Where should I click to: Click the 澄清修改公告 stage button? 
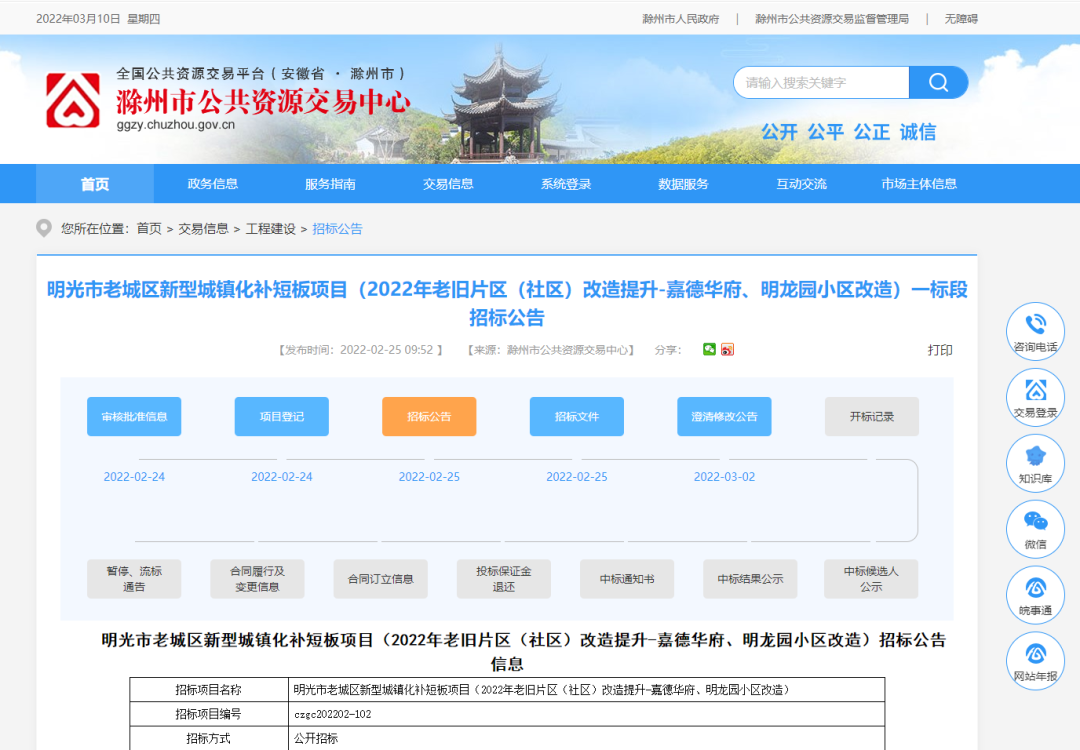coord(724,417)
